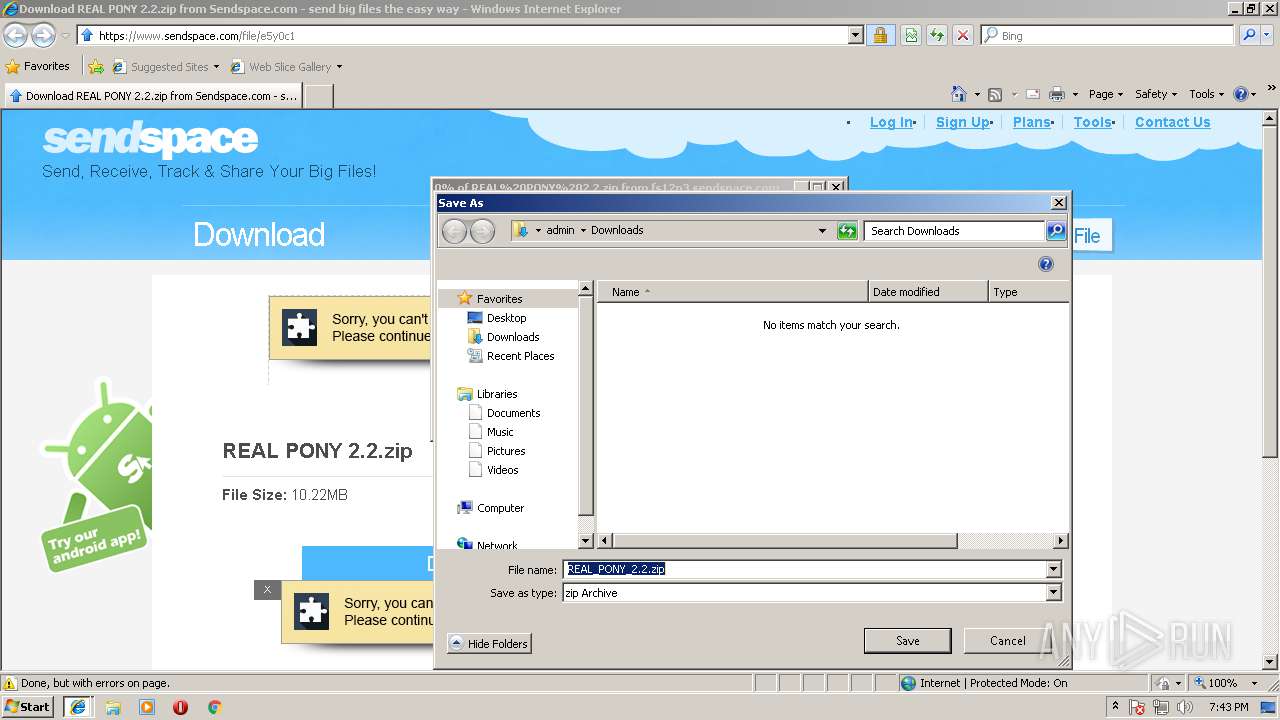
Task: Click the File name input field
Action: pyautogui.click(x=804, y=569)
